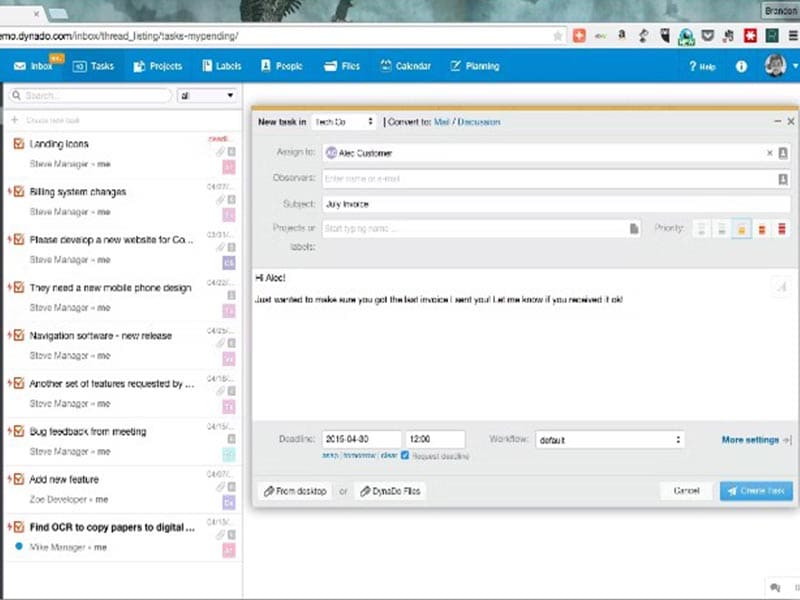Image resolution: width=800 pixels, height=600 pixels.
Task: Mark Bug feedback from meeting as done
Action: click(19, 431)
